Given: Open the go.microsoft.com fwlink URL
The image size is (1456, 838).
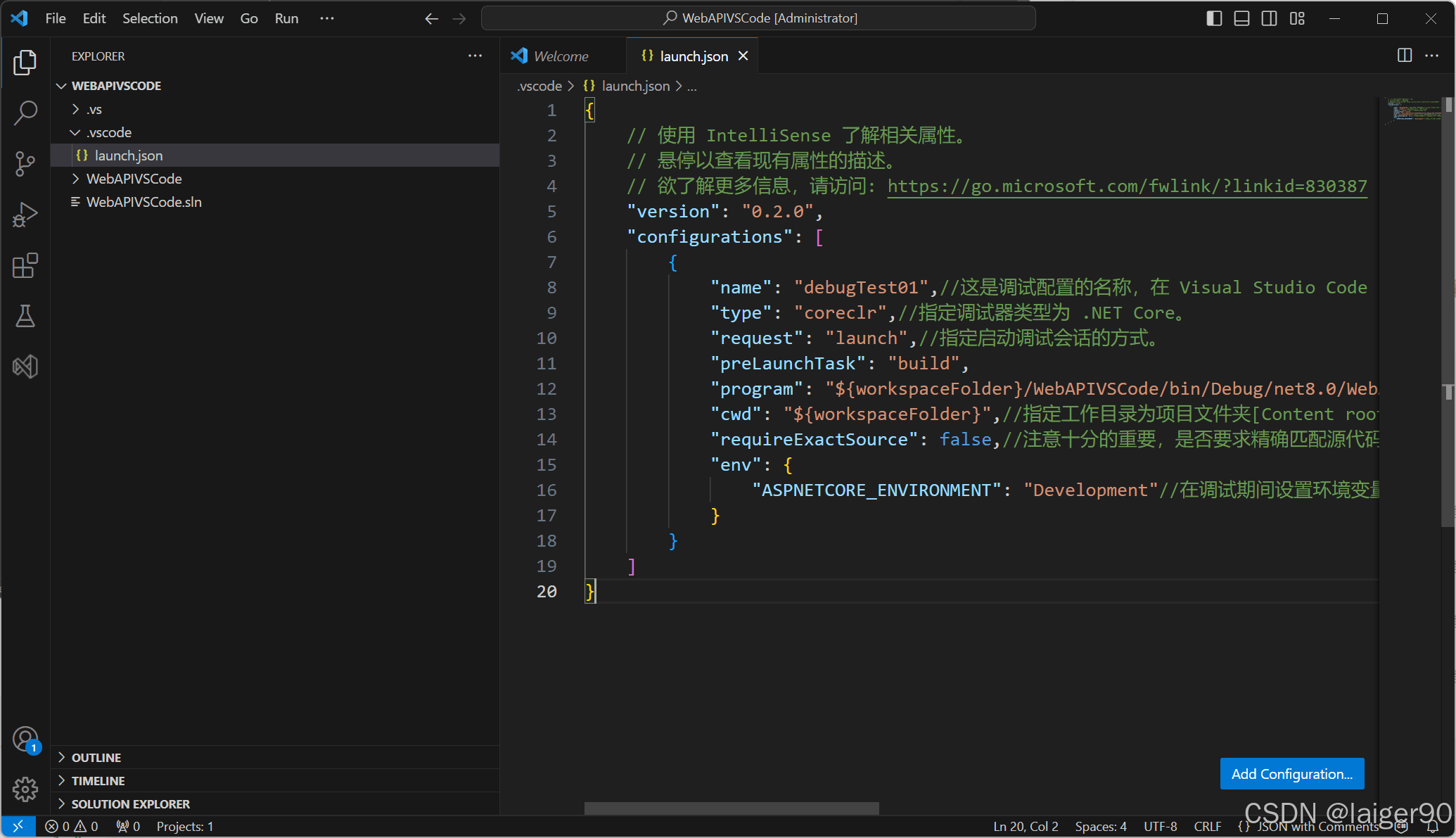Looking at the screenshot, I should click(1127, 186).
